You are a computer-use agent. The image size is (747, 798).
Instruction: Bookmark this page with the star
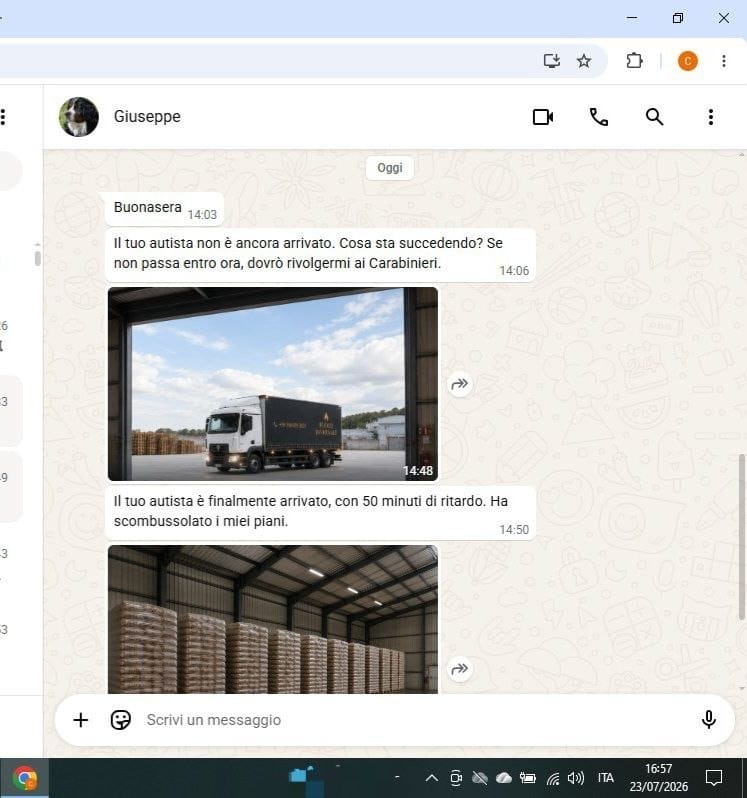[x=584, y=61]
